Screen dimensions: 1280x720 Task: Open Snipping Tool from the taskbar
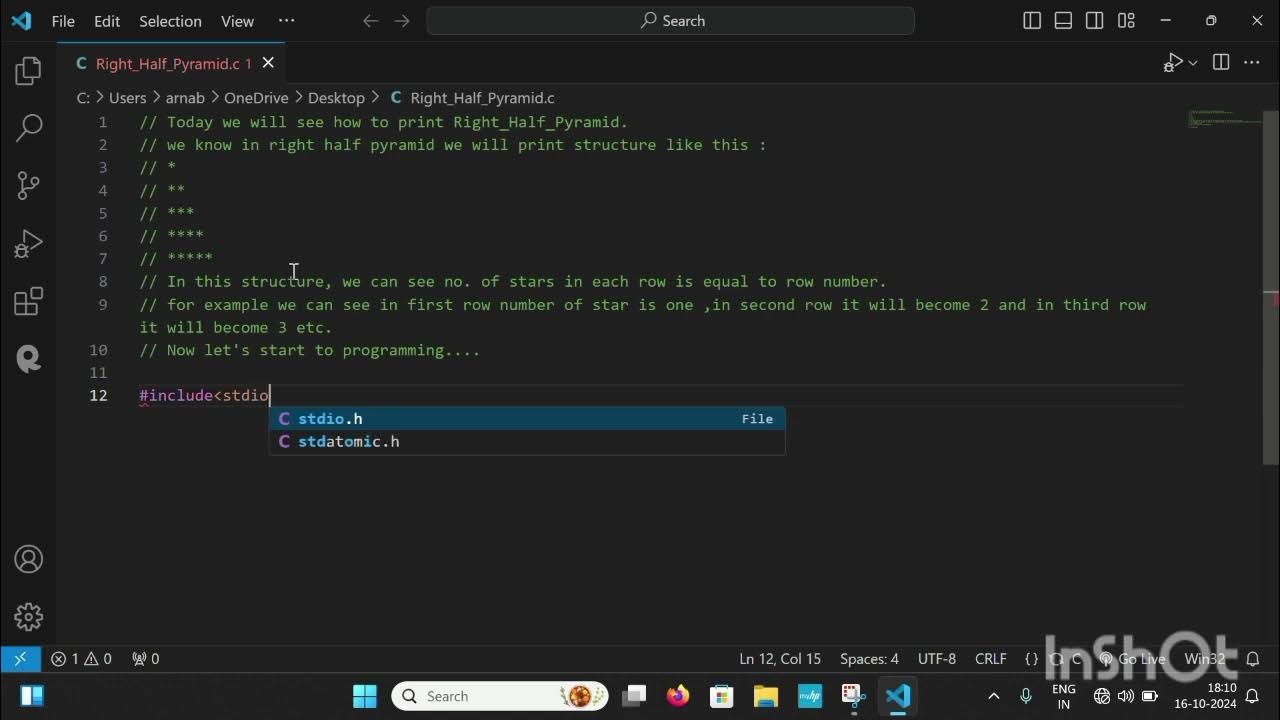click(x=853, y=696)
